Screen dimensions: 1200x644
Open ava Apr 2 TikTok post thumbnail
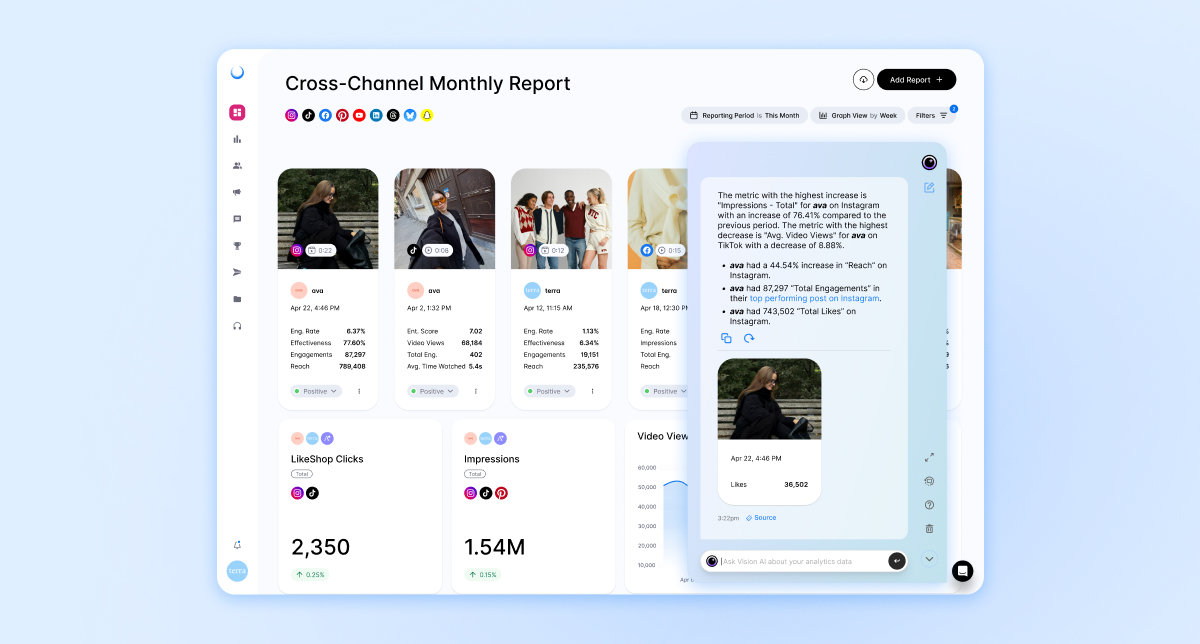coord(445,219)
